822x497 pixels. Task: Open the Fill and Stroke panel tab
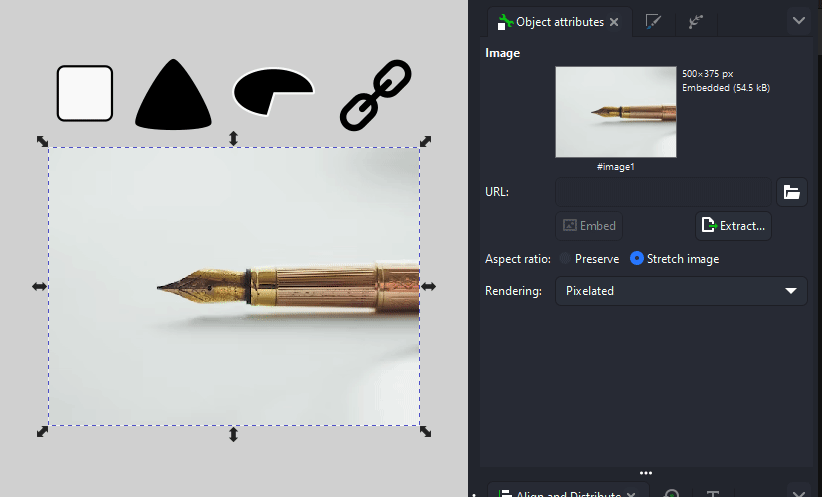[x=653, y=21]
